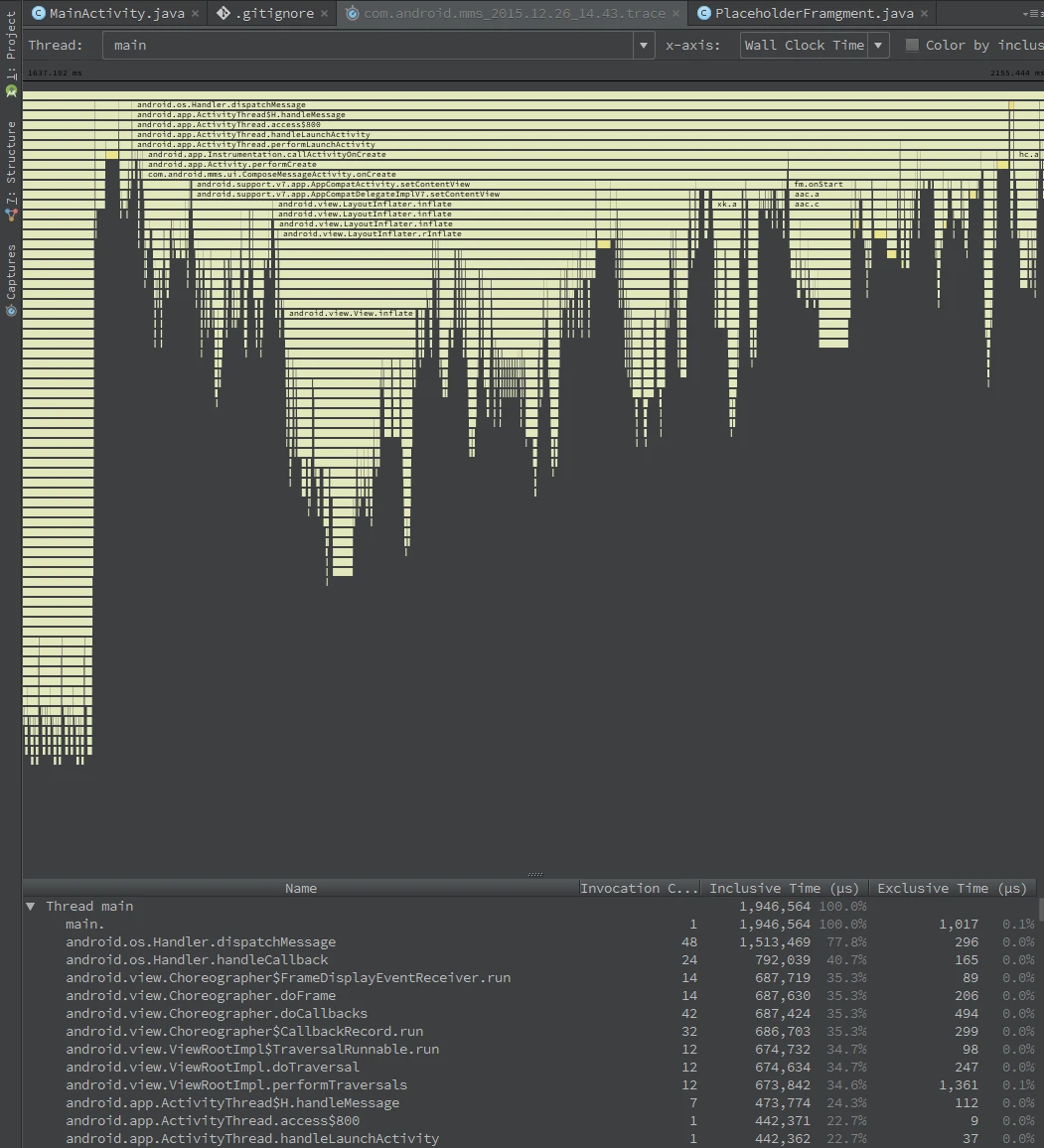
Task: Click the green Android icon in sidebar
Action: pyautogui.click(x=10, y=89)
